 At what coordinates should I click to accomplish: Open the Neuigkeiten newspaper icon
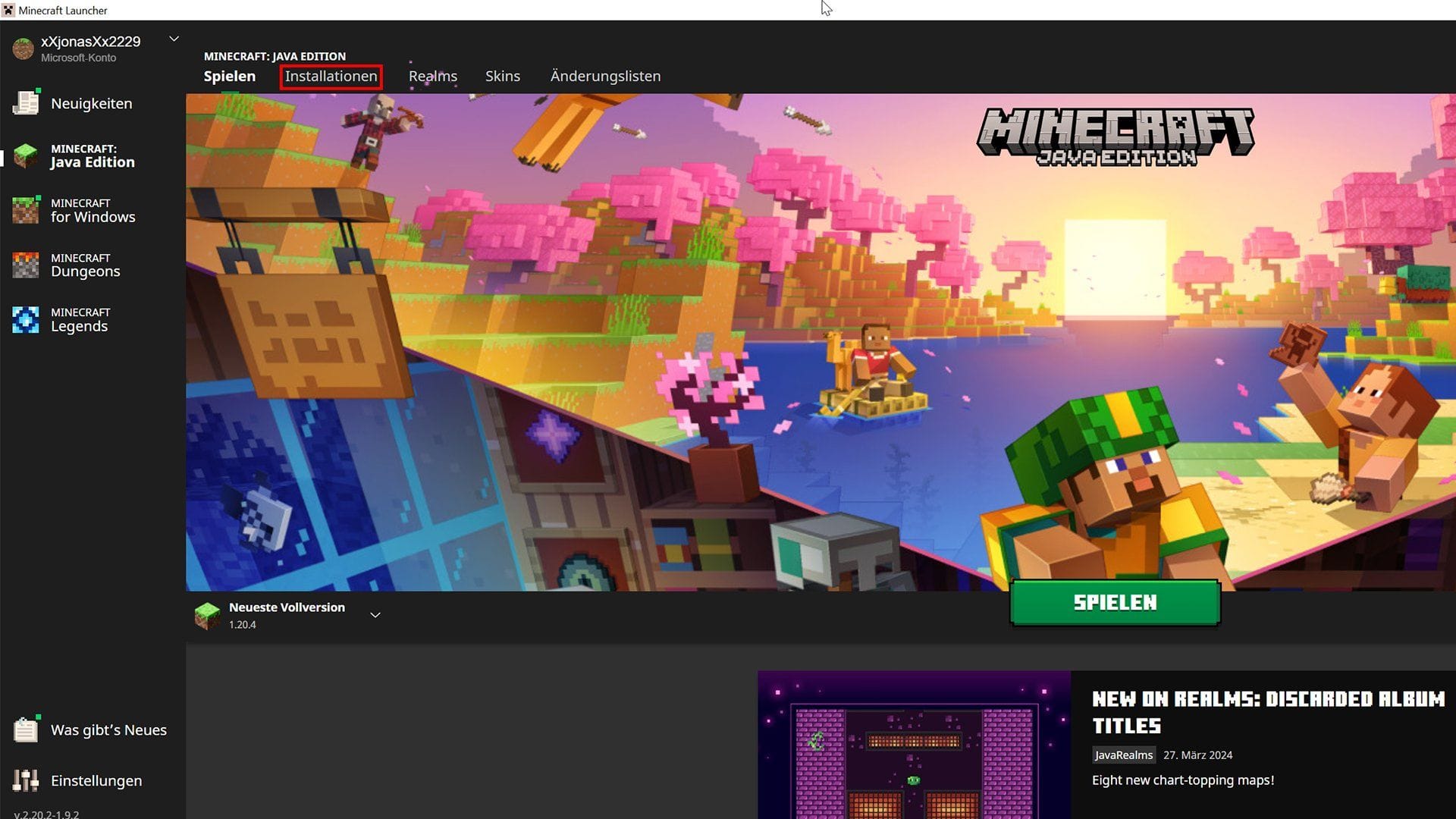click(x=26, y=102)
